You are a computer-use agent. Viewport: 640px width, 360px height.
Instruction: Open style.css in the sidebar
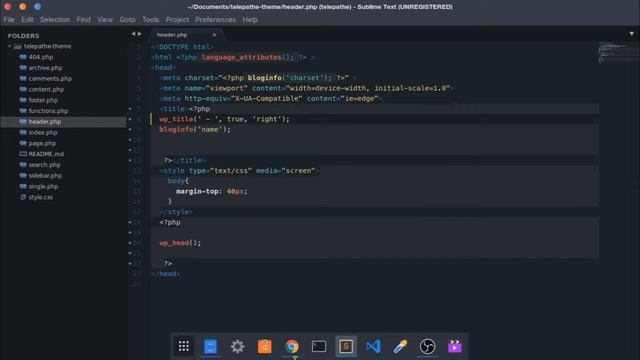[40, 197]
